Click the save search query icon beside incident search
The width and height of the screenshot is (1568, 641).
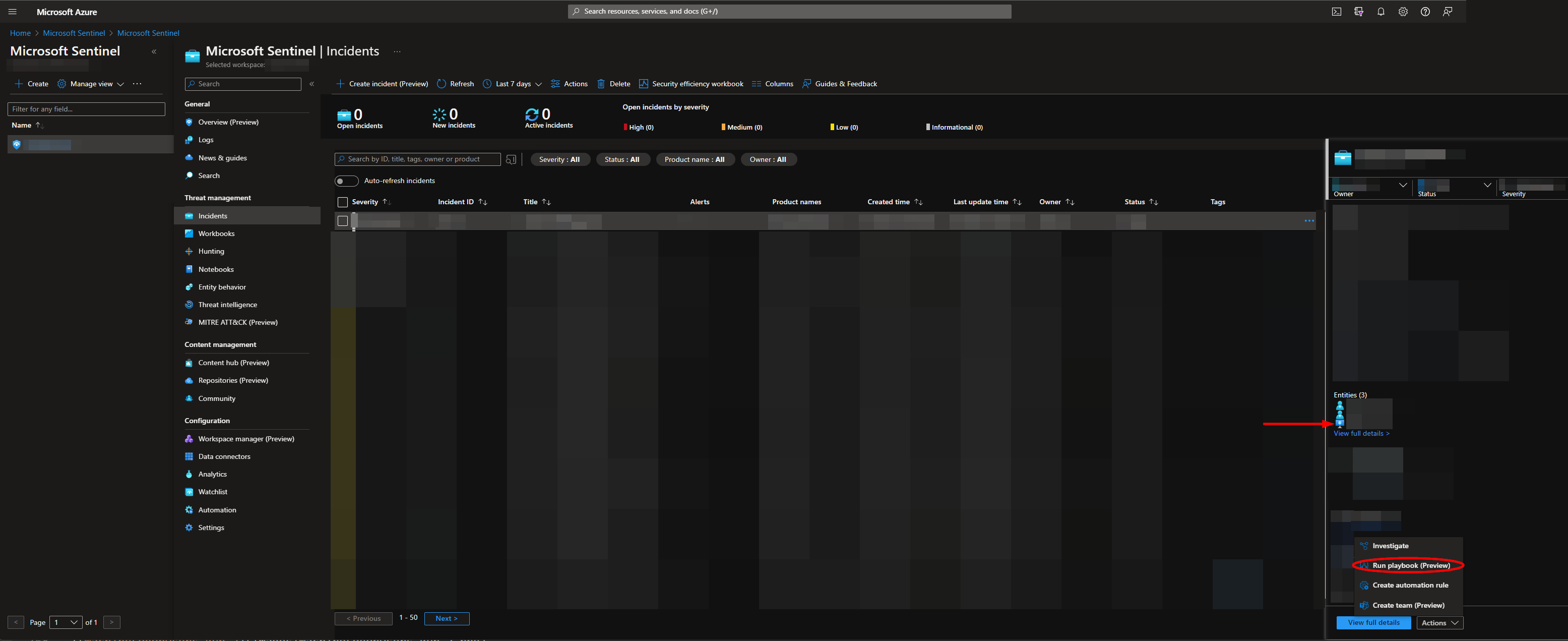(x=511, y=160)
